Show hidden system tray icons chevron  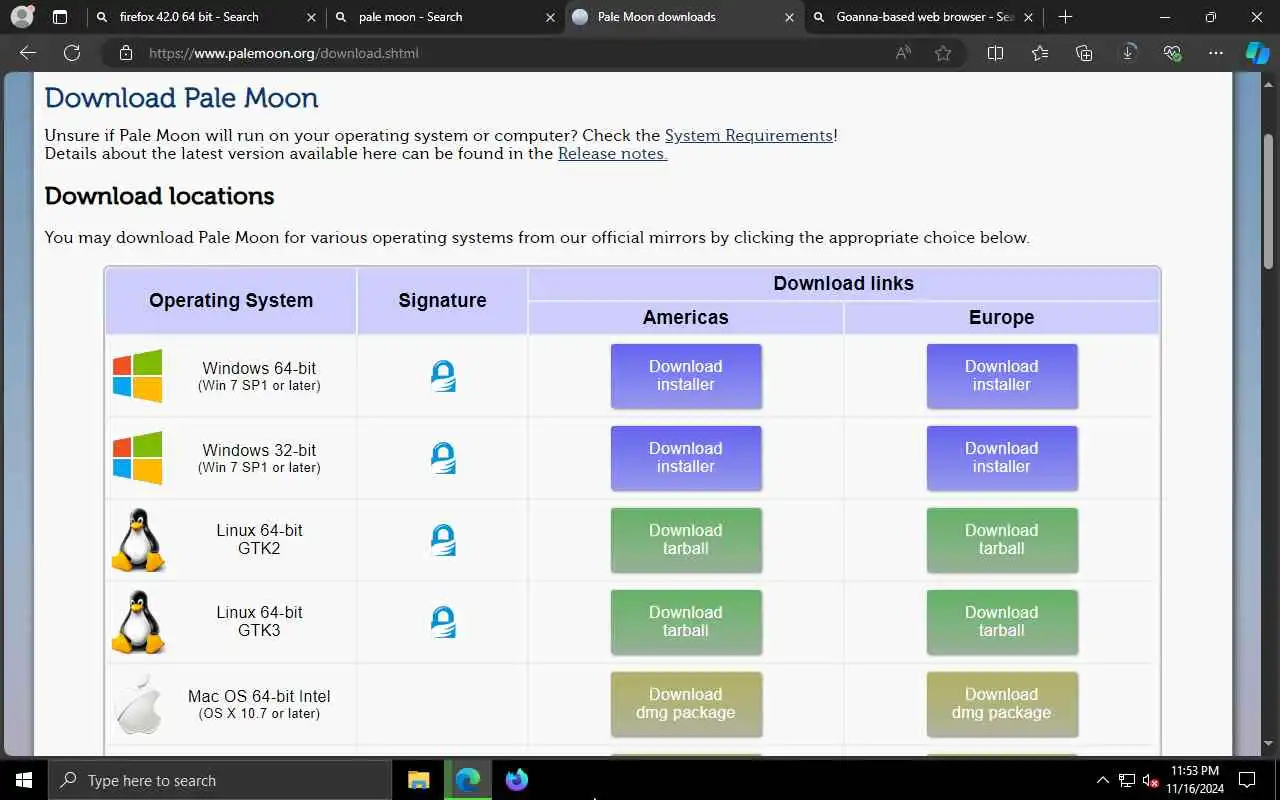1103,780
